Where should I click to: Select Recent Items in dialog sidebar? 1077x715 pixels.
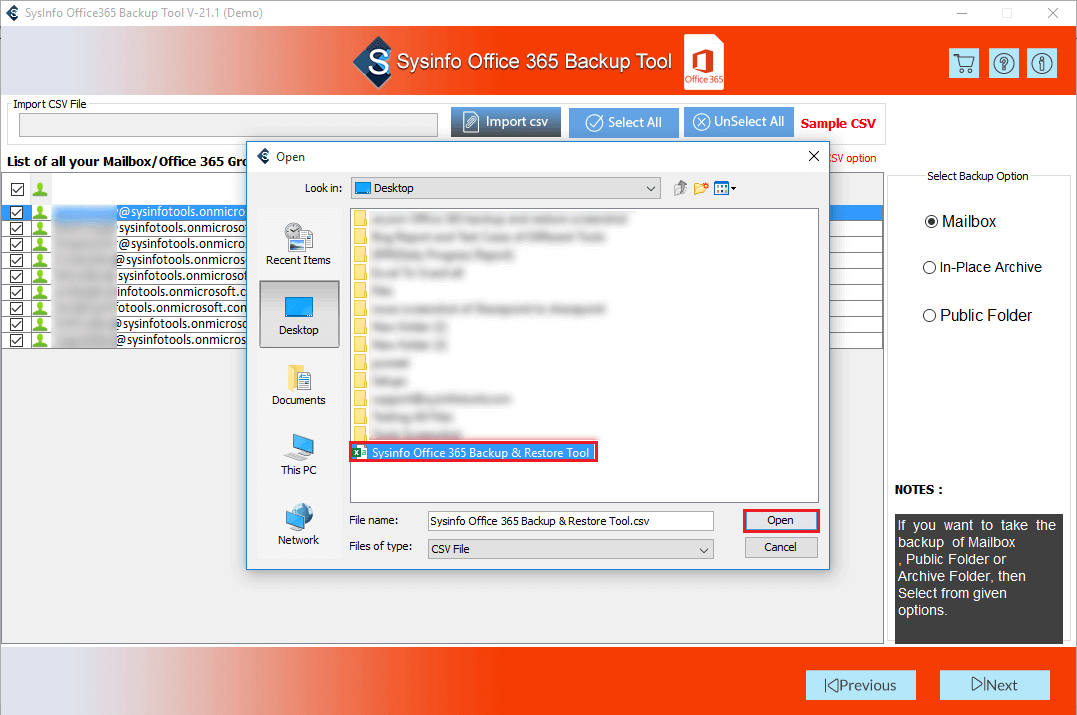click(298, 244)
